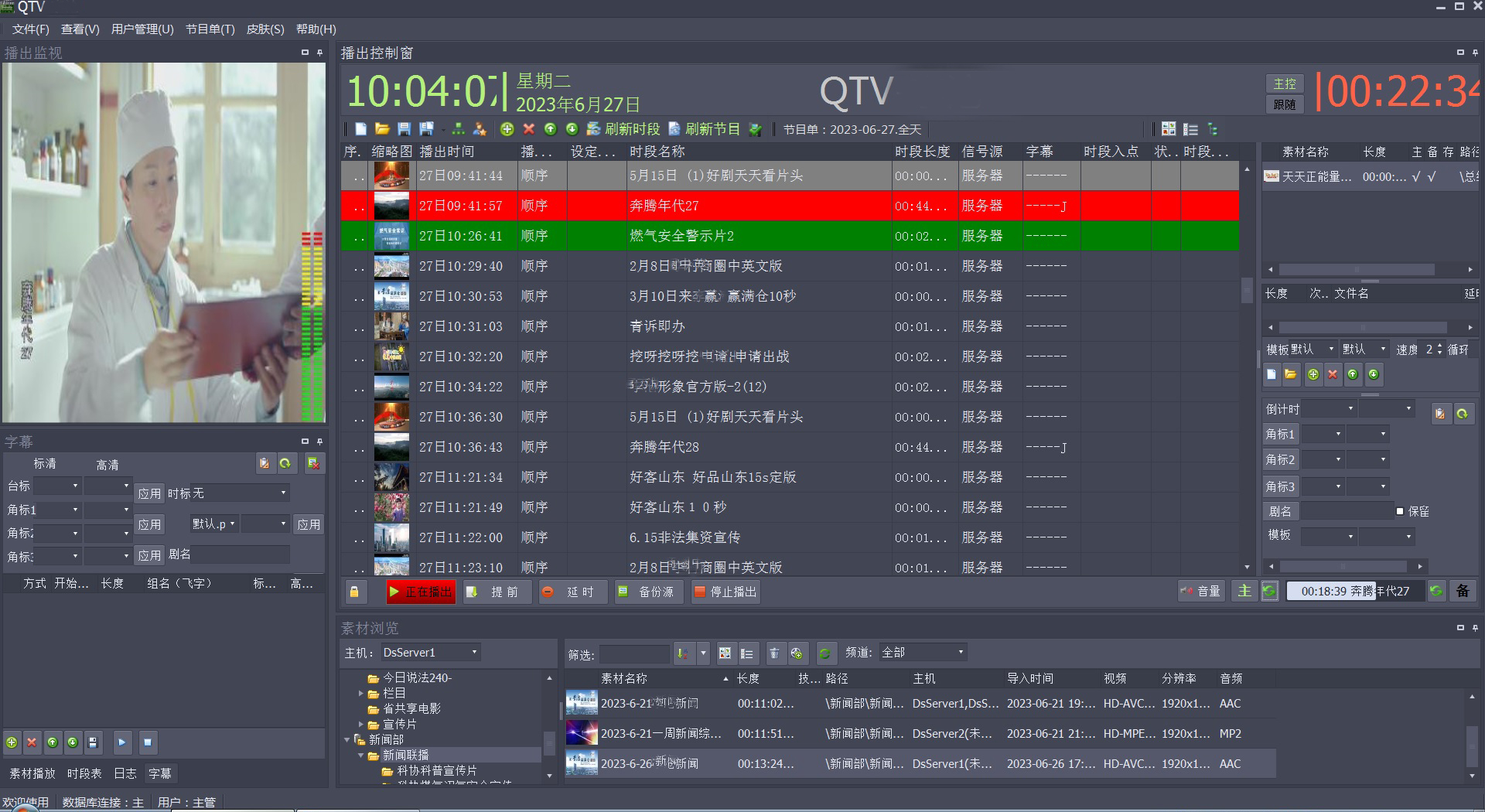Save subtitle list with floppy icon
This screenshot has height=812, width=1485.
tap(93, 742)
